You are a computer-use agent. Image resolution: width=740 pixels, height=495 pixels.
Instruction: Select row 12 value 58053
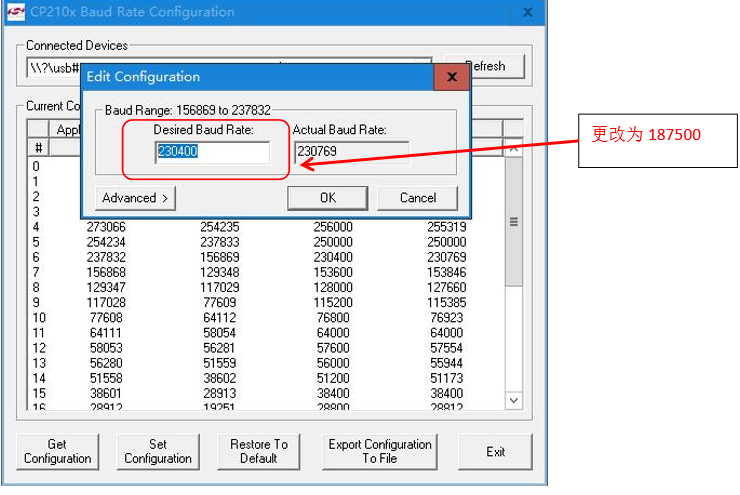click(x=106, y=348)
